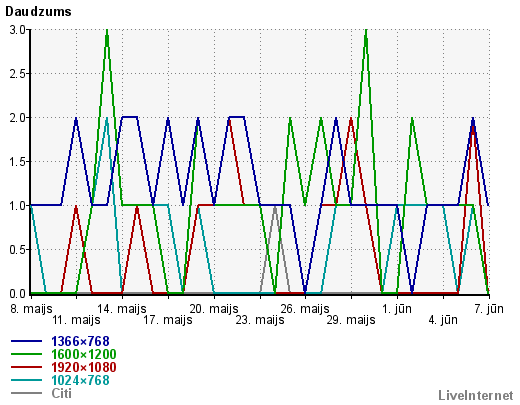The width and height of the screenshot is (520, 405).
Task: Click the green 1600×1200 legend line
Action: tap(27, 354)
